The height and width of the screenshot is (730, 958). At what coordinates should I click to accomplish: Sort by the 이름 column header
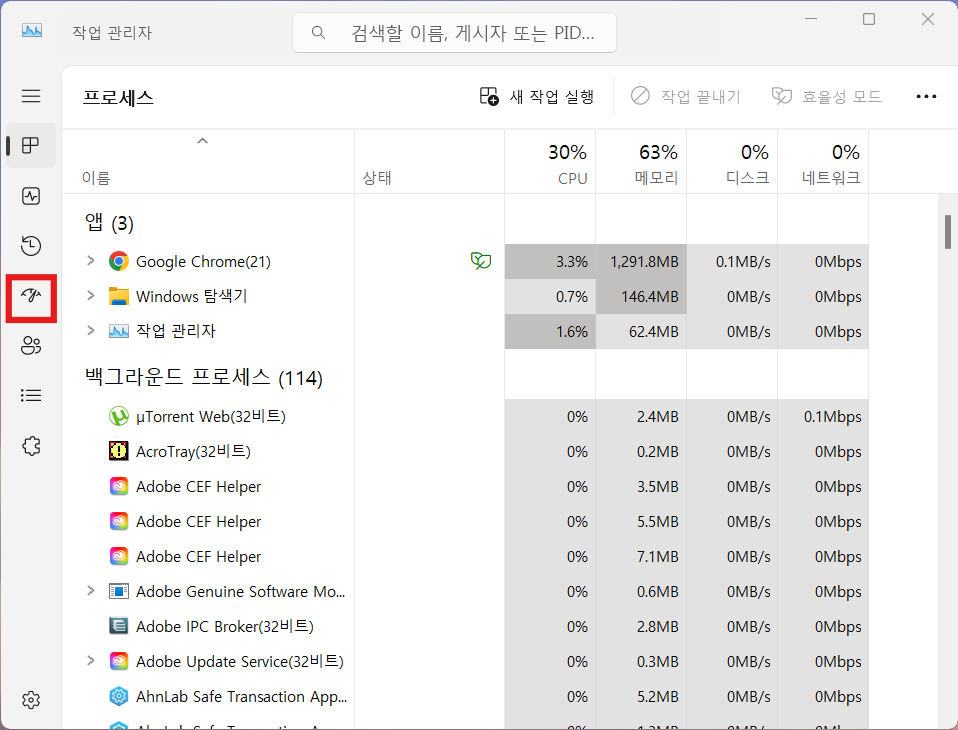pyautogui.click(x=208, y=162)
